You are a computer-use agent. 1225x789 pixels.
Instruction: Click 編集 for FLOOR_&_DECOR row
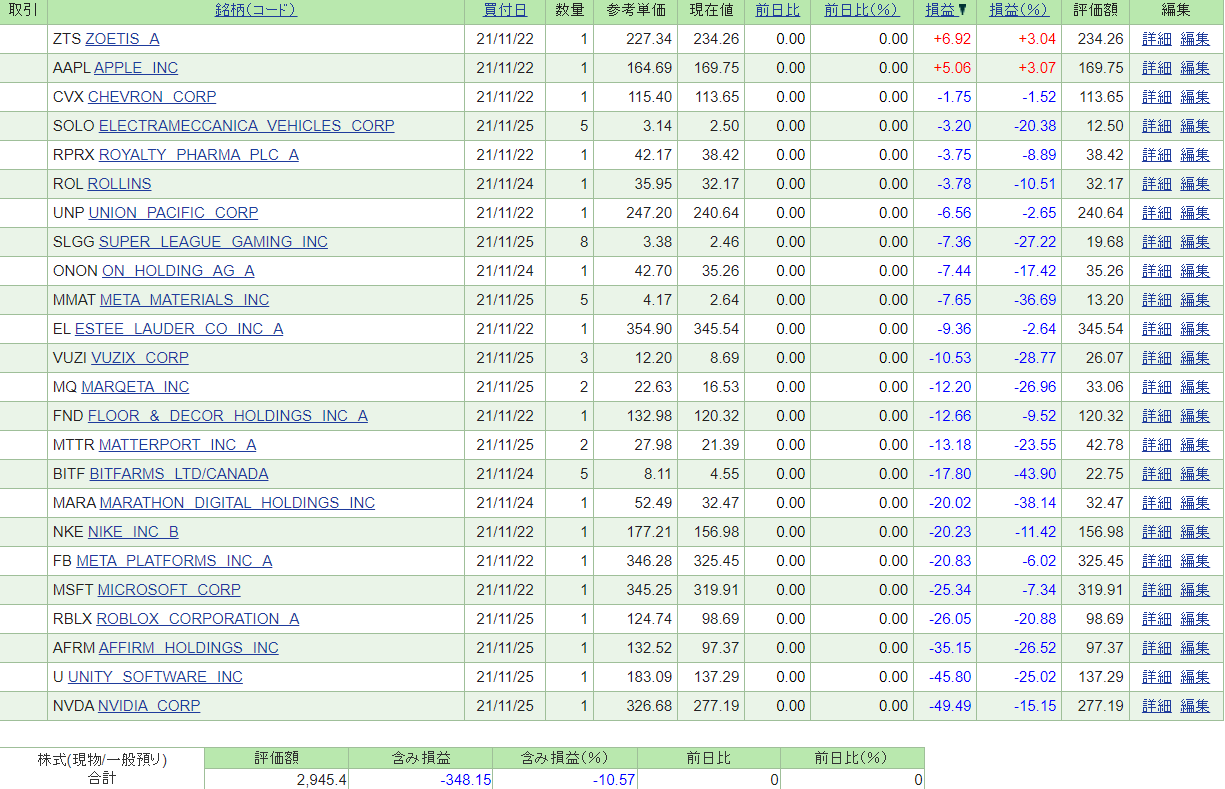(1195, 416)
